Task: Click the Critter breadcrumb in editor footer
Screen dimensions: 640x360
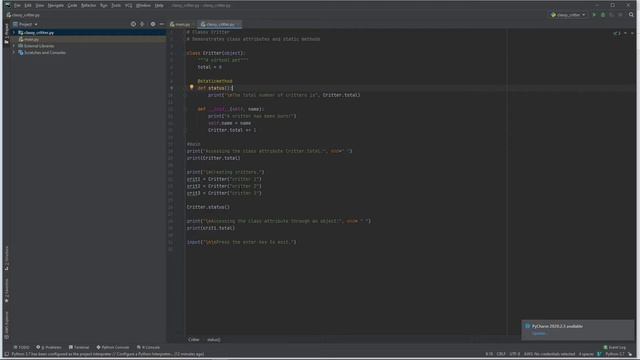Action: 194,340
